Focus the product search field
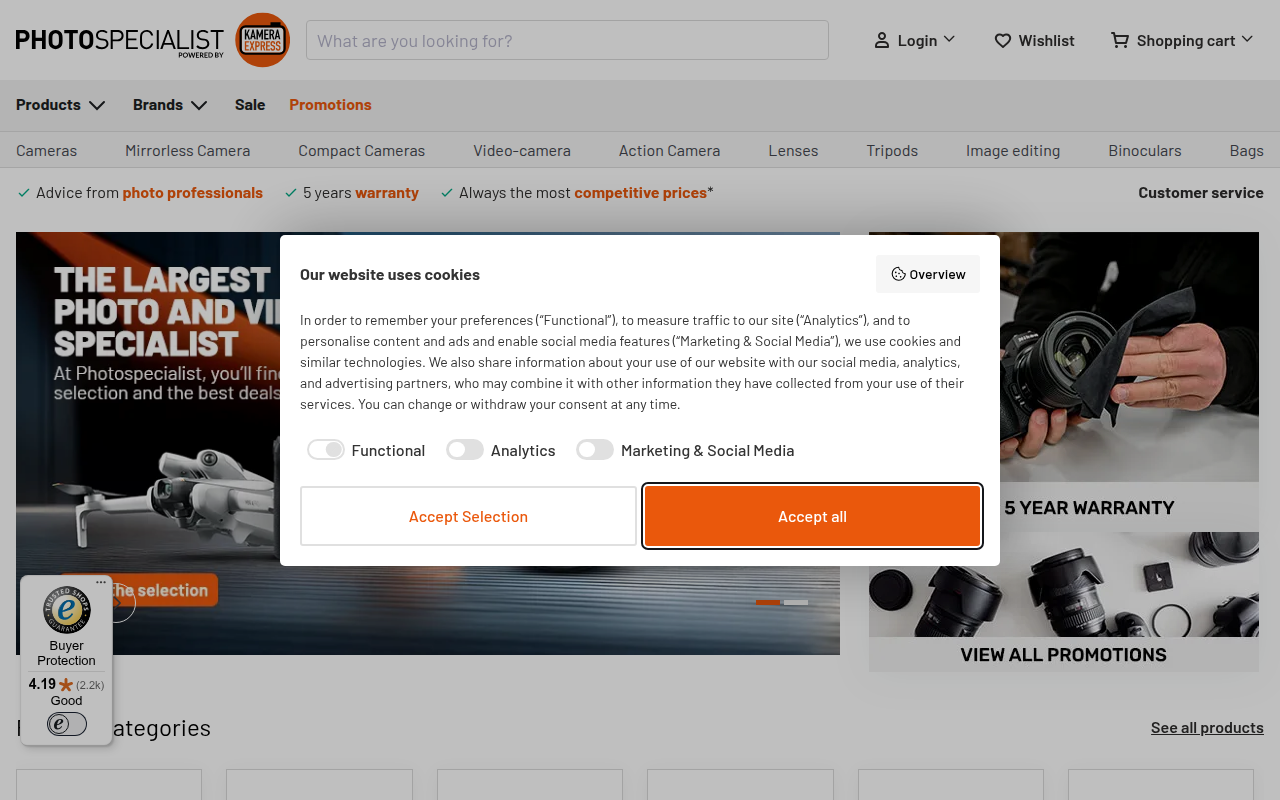Image resolution: width=1280 pixels, height=800 pixels. [567, 40]
